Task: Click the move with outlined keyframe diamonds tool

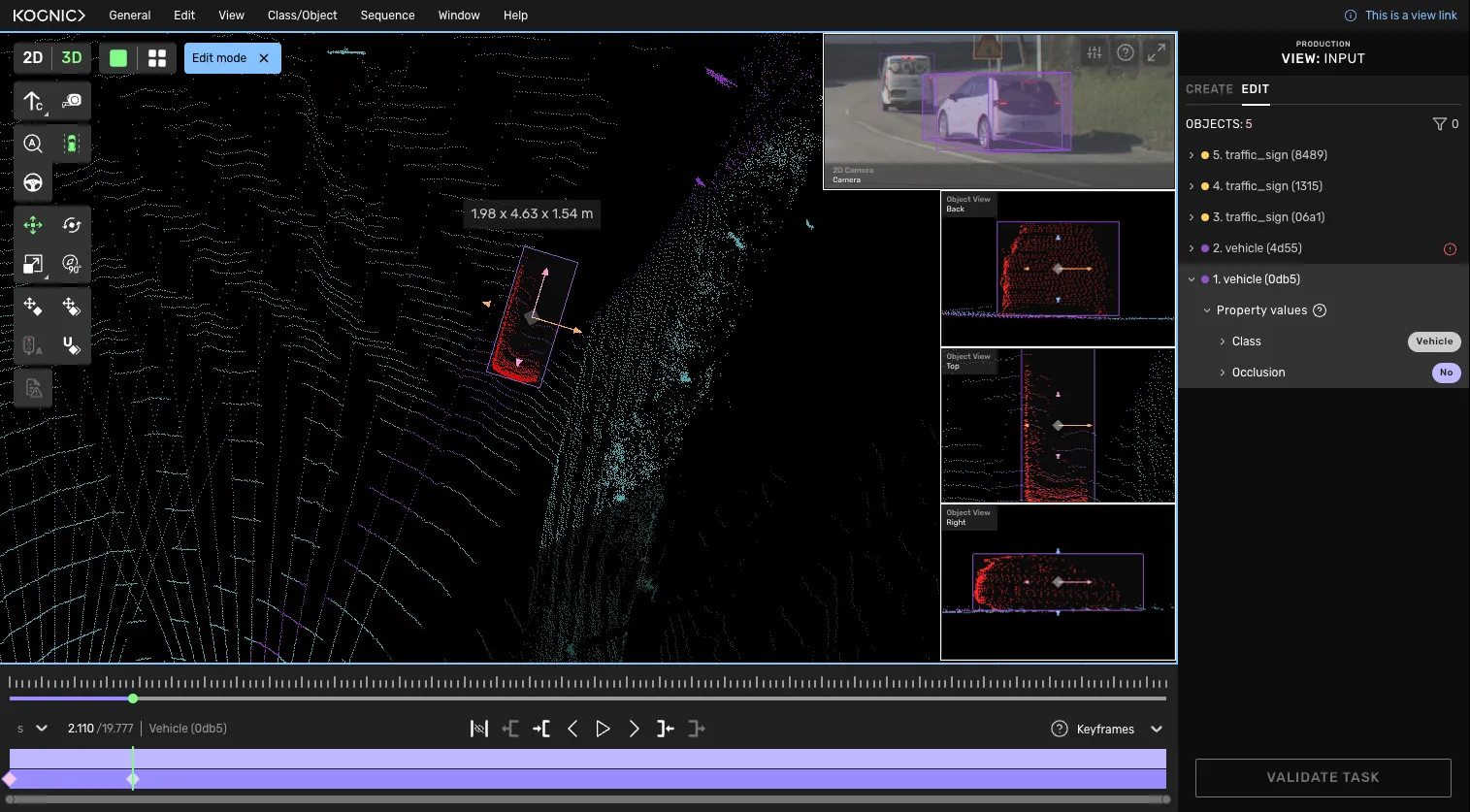Action: [72, 307]
